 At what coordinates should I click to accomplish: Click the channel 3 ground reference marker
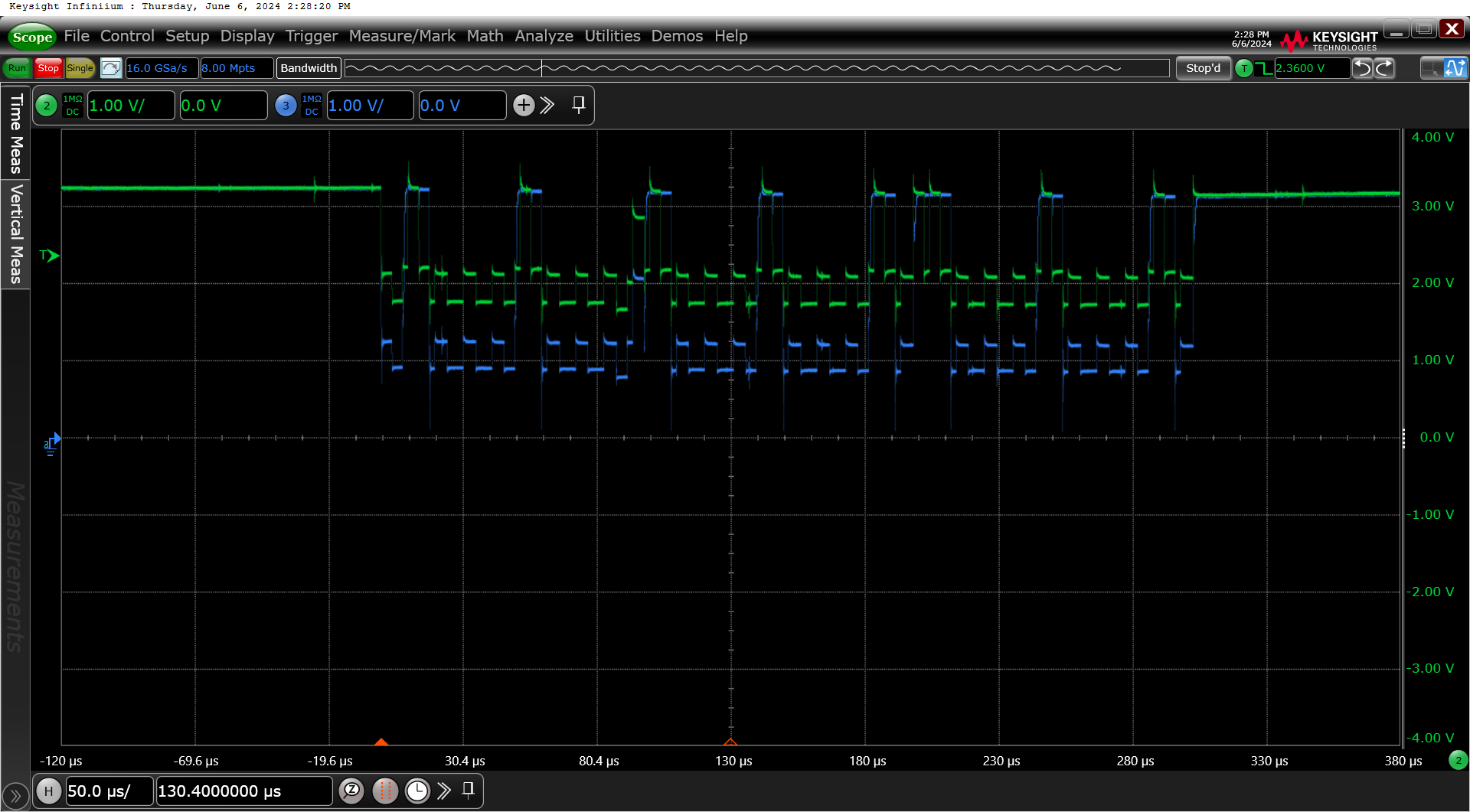pyautogui.click(x=51, y=443)
